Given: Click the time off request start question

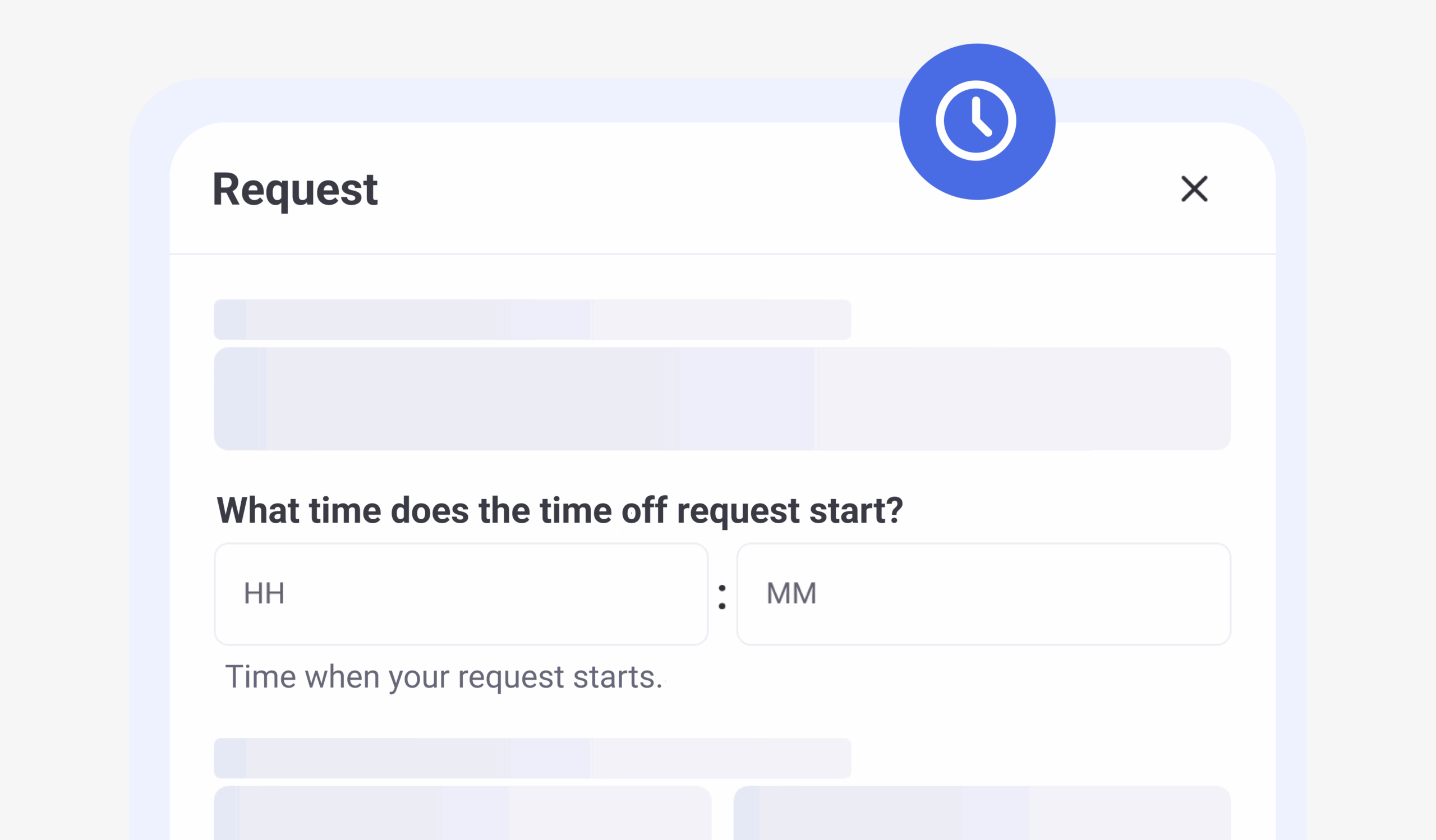Looking at the screenshot, I should pyautogui.click(x=560, y=510).
